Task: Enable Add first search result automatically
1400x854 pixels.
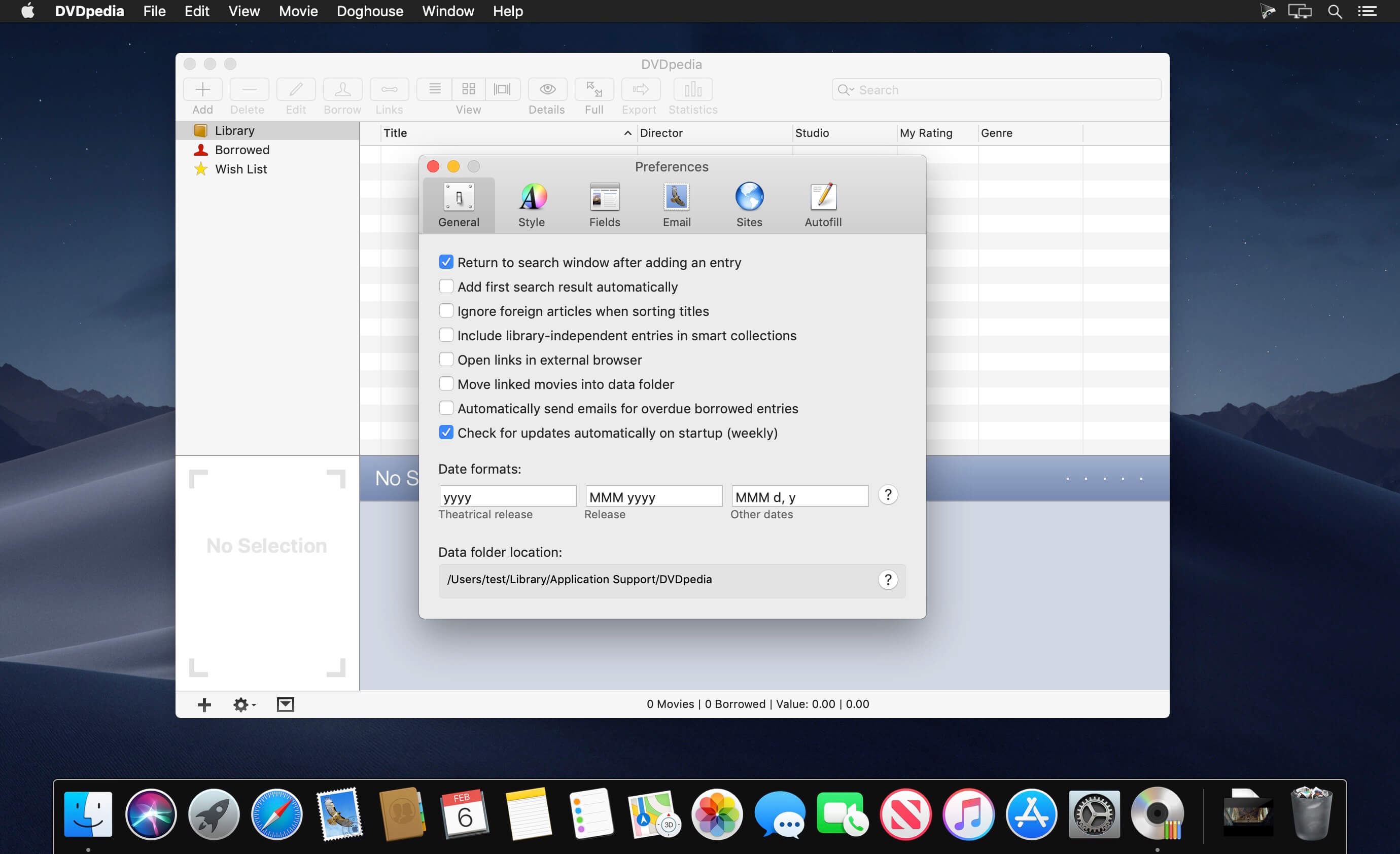Action: [x=446, y=287]
